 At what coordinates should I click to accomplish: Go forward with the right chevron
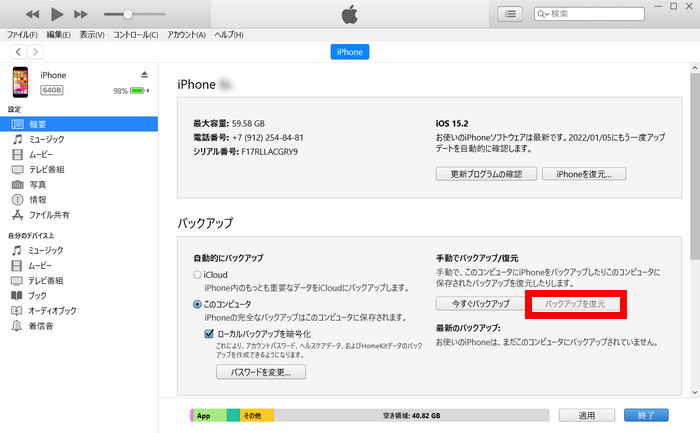tap(35, 52)
